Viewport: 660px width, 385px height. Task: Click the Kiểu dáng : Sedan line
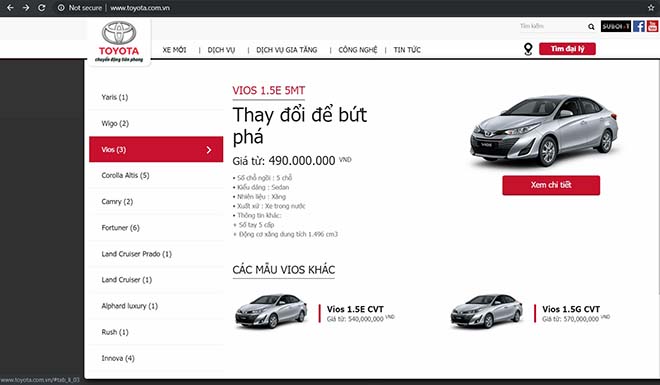261,187
